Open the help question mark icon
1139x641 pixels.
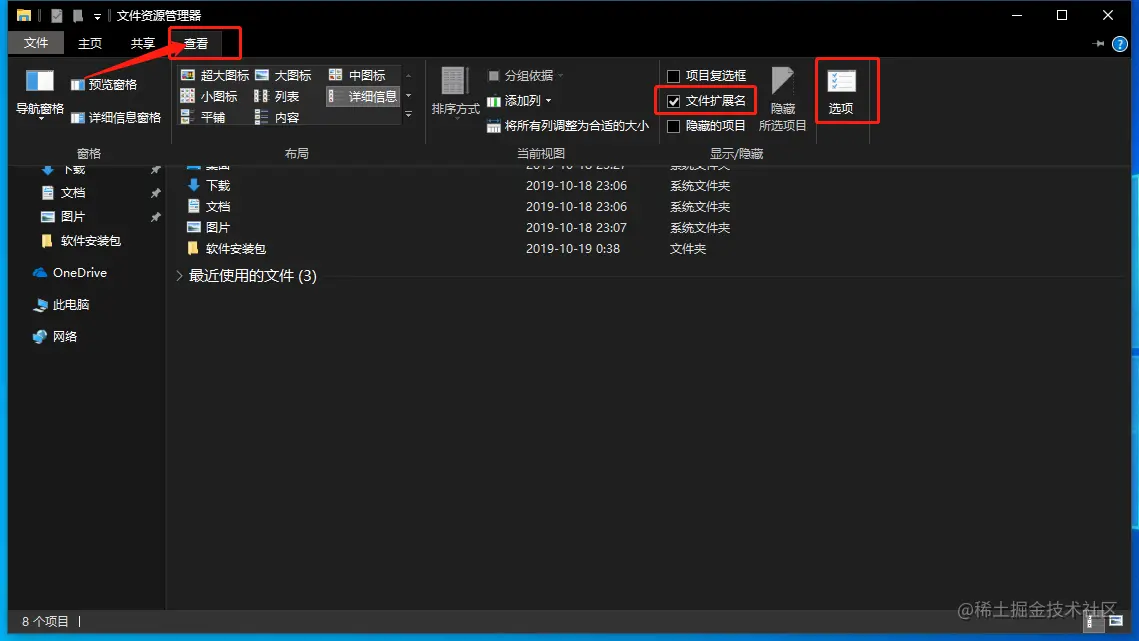1119,44
